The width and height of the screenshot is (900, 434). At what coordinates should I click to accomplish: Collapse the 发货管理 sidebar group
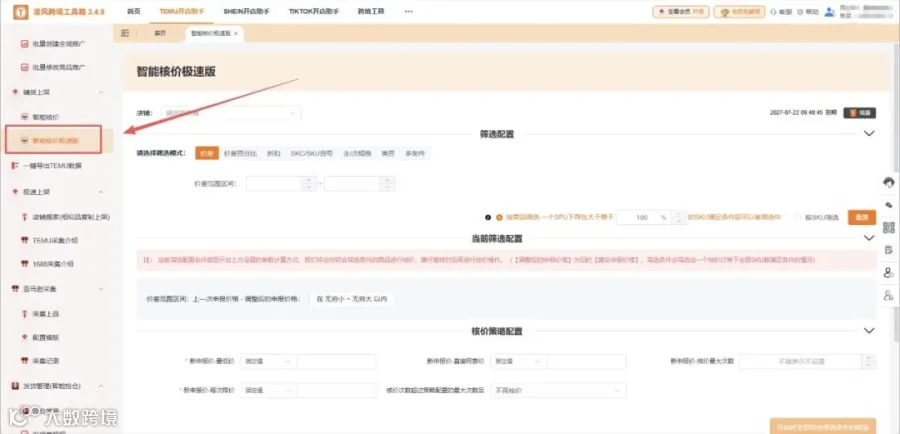[101, 386]
